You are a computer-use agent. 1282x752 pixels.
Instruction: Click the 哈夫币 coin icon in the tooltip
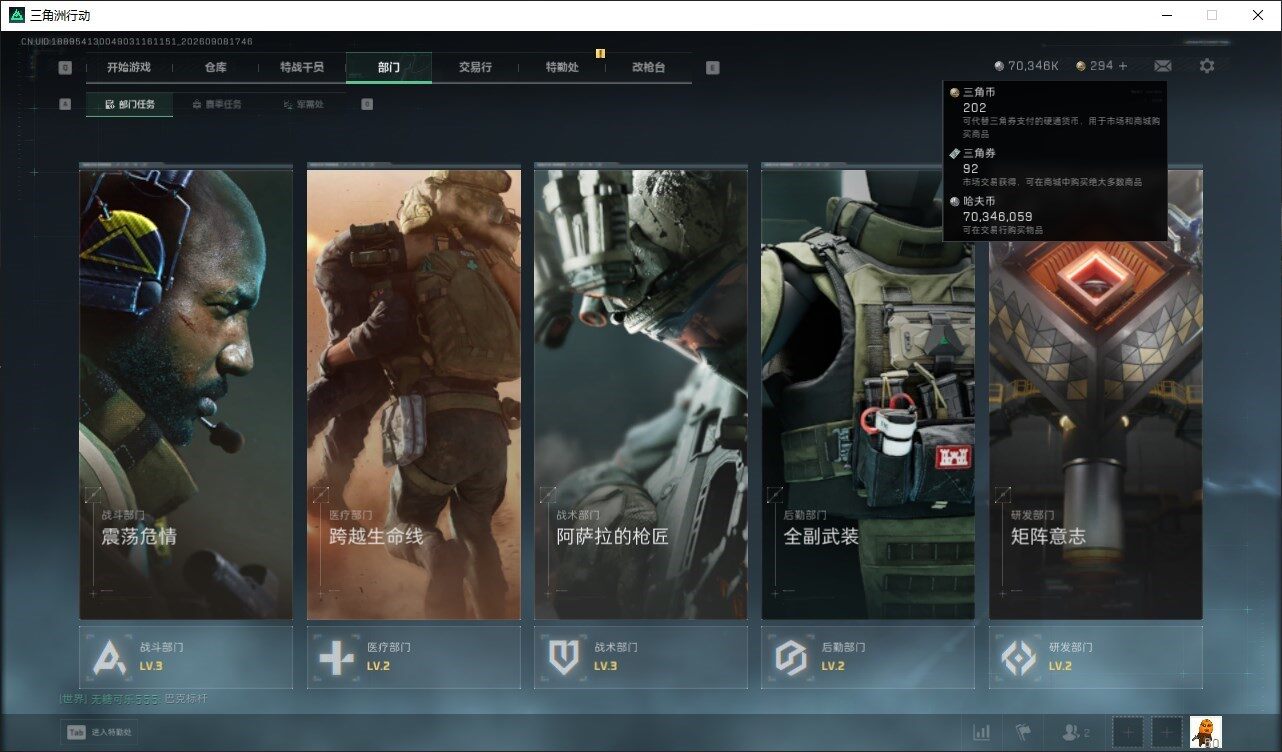955,202
